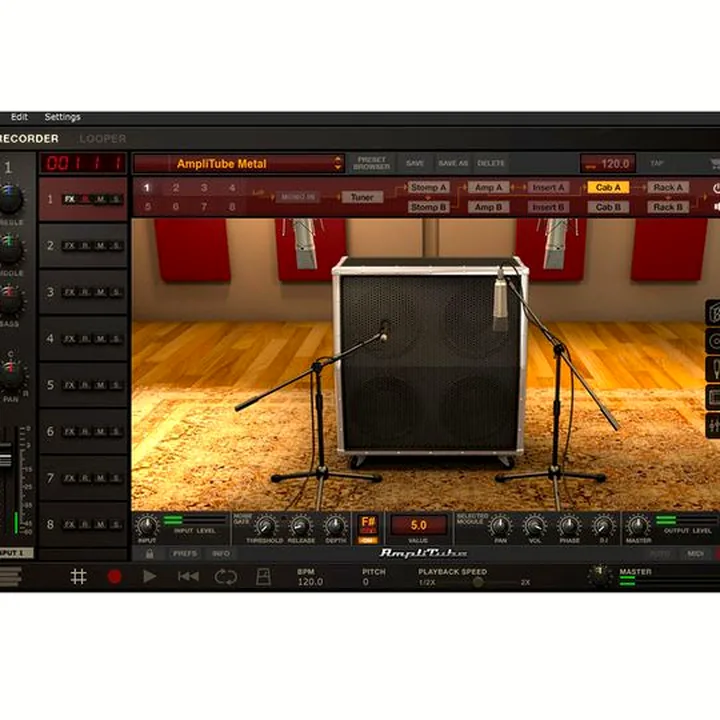Open the Preset Browser
Image resolution: width=720 pixels, height=720 pixels.
(371, 163)
